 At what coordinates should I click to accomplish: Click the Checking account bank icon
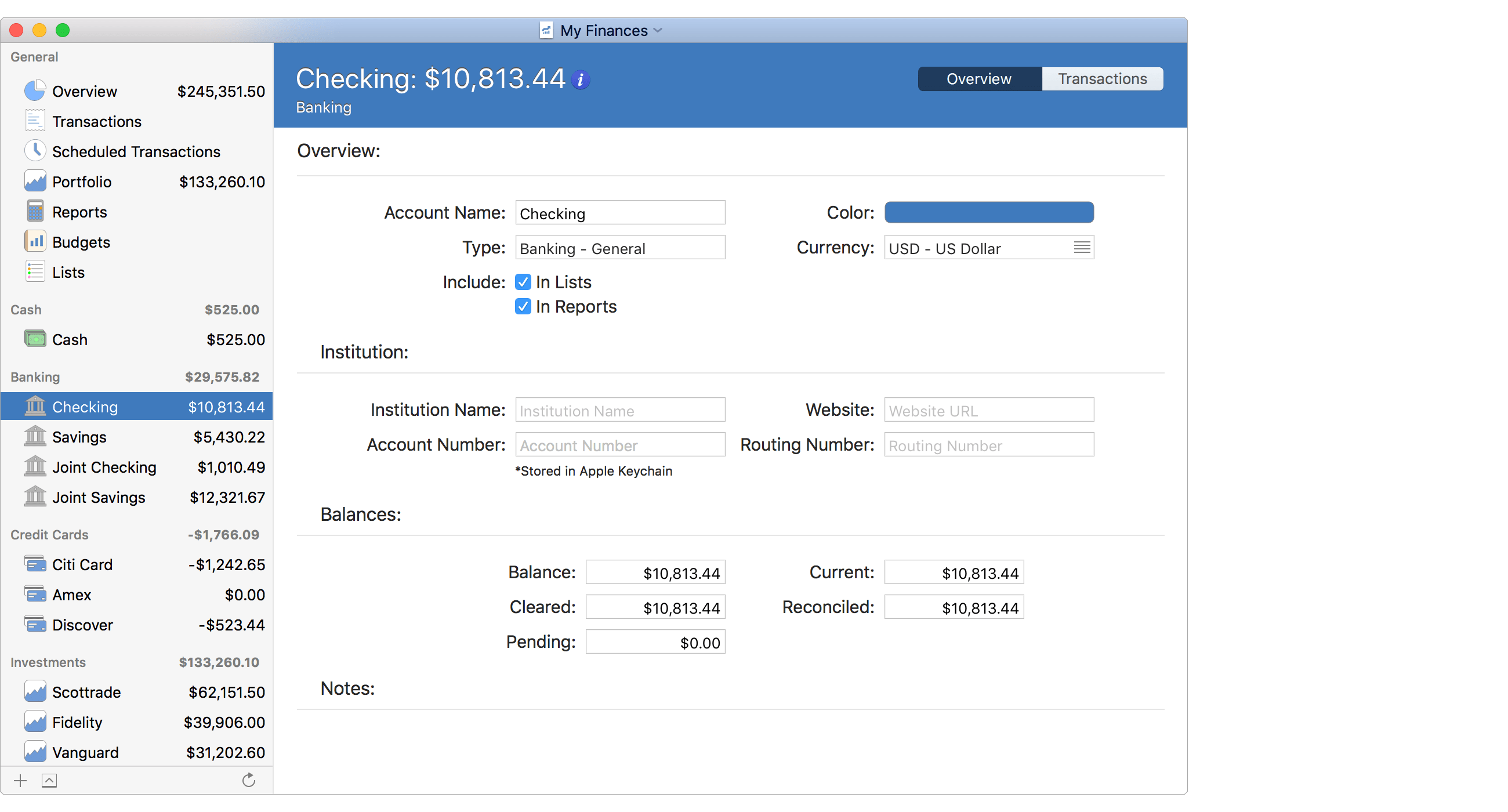[35, 407]
